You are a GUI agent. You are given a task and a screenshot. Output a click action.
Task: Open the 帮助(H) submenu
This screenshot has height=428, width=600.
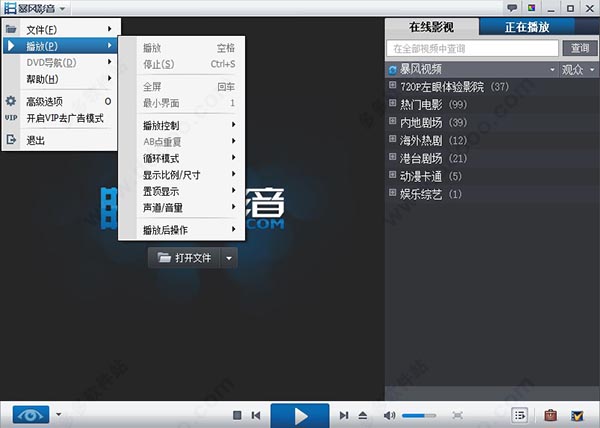tap(61, 79)
